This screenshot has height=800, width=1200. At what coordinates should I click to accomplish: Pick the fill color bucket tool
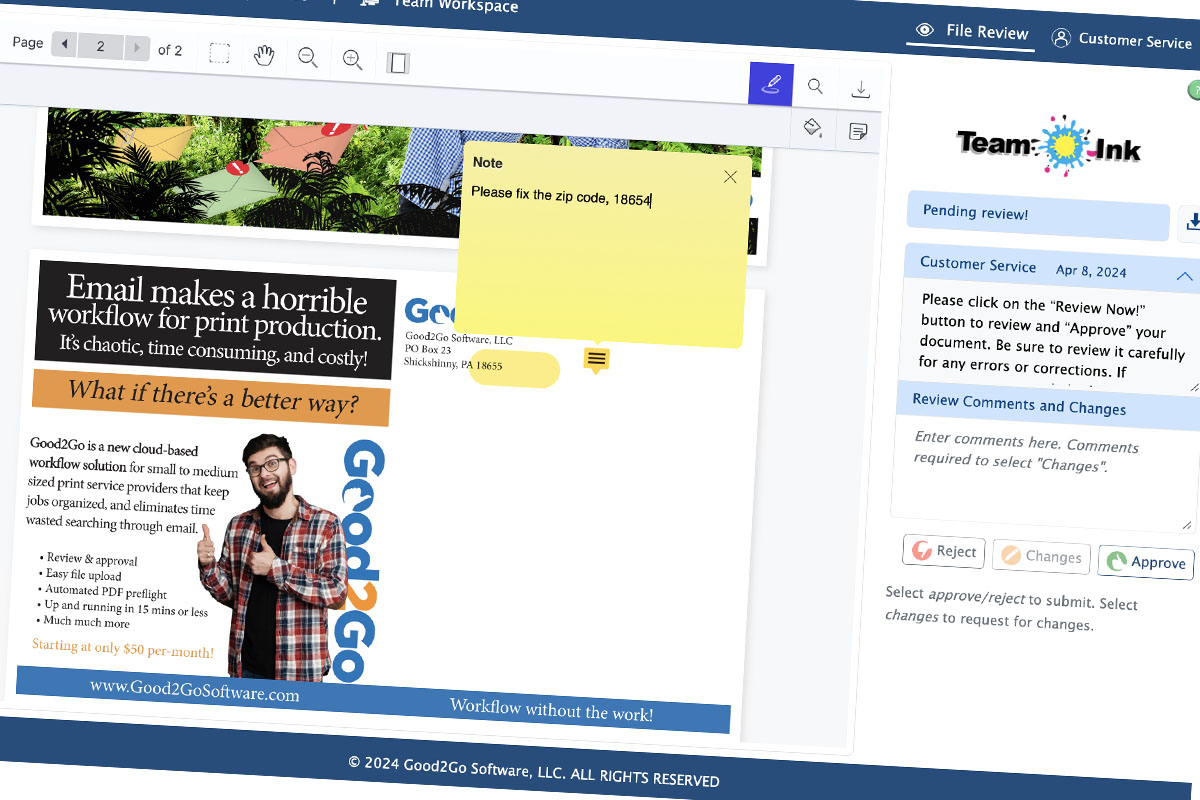813,127
